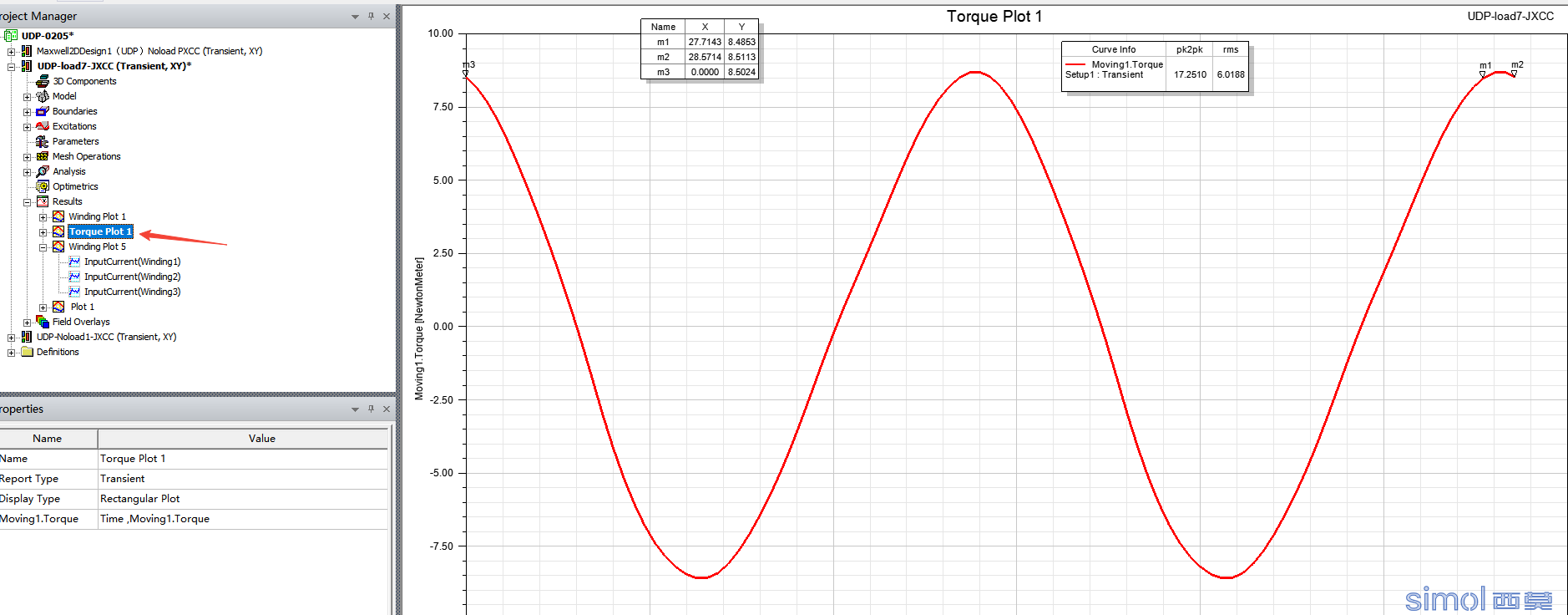Expand the UDP-Noload1-JXCC design node
The width and height of the screenshot is (1568, 615).
coord(11,338)
